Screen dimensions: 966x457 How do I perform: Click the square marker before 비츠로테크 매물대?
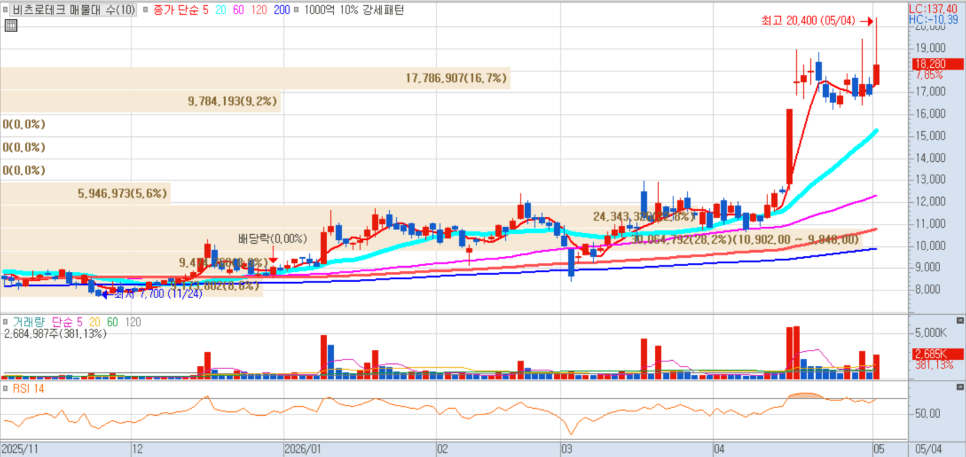pos(7,10)
